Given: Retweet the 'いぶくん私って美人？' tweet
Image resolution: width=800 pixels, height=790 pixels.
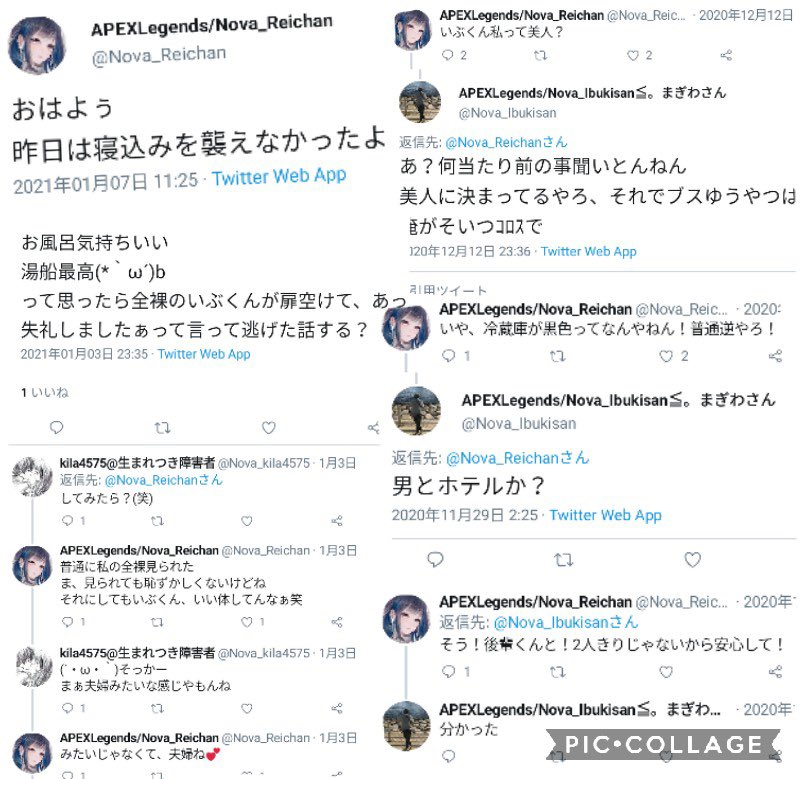Looking at the screenshot, I should tap(540, 55).
